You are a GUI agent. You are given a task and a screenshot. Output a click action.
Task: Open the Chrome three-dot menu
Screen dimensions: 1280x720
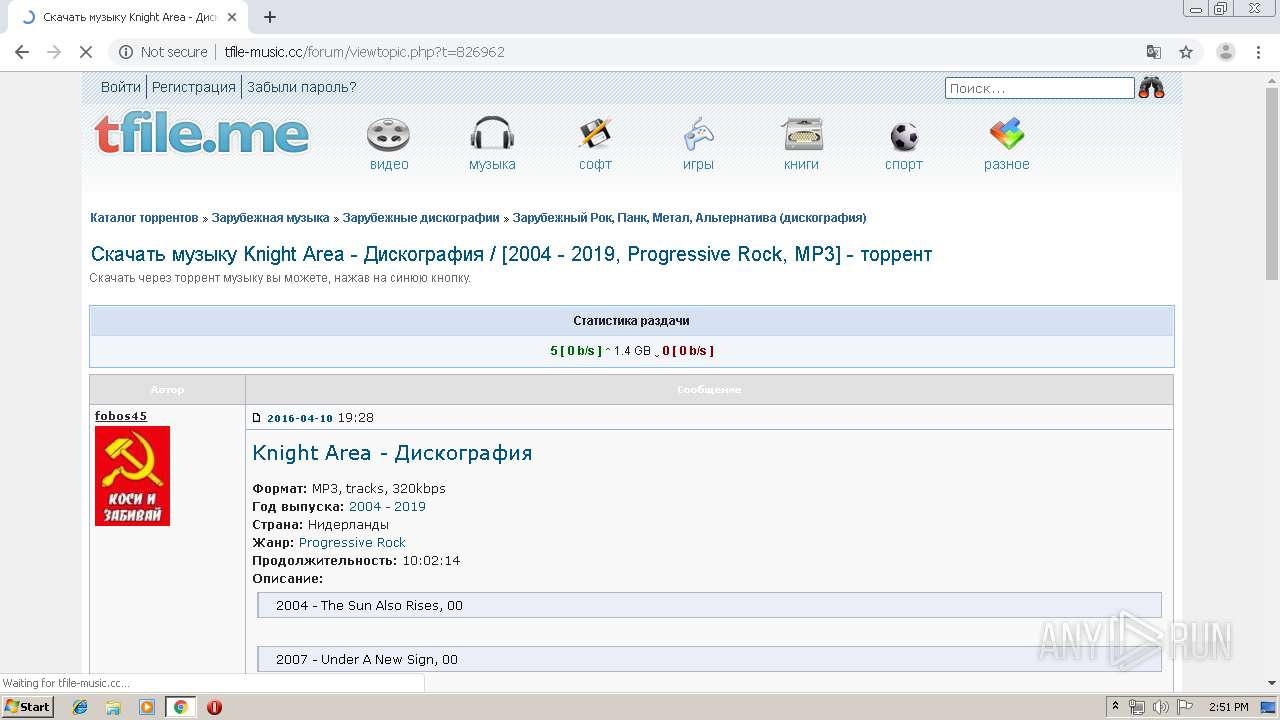pyautogui.click(x=1259, y=52)
